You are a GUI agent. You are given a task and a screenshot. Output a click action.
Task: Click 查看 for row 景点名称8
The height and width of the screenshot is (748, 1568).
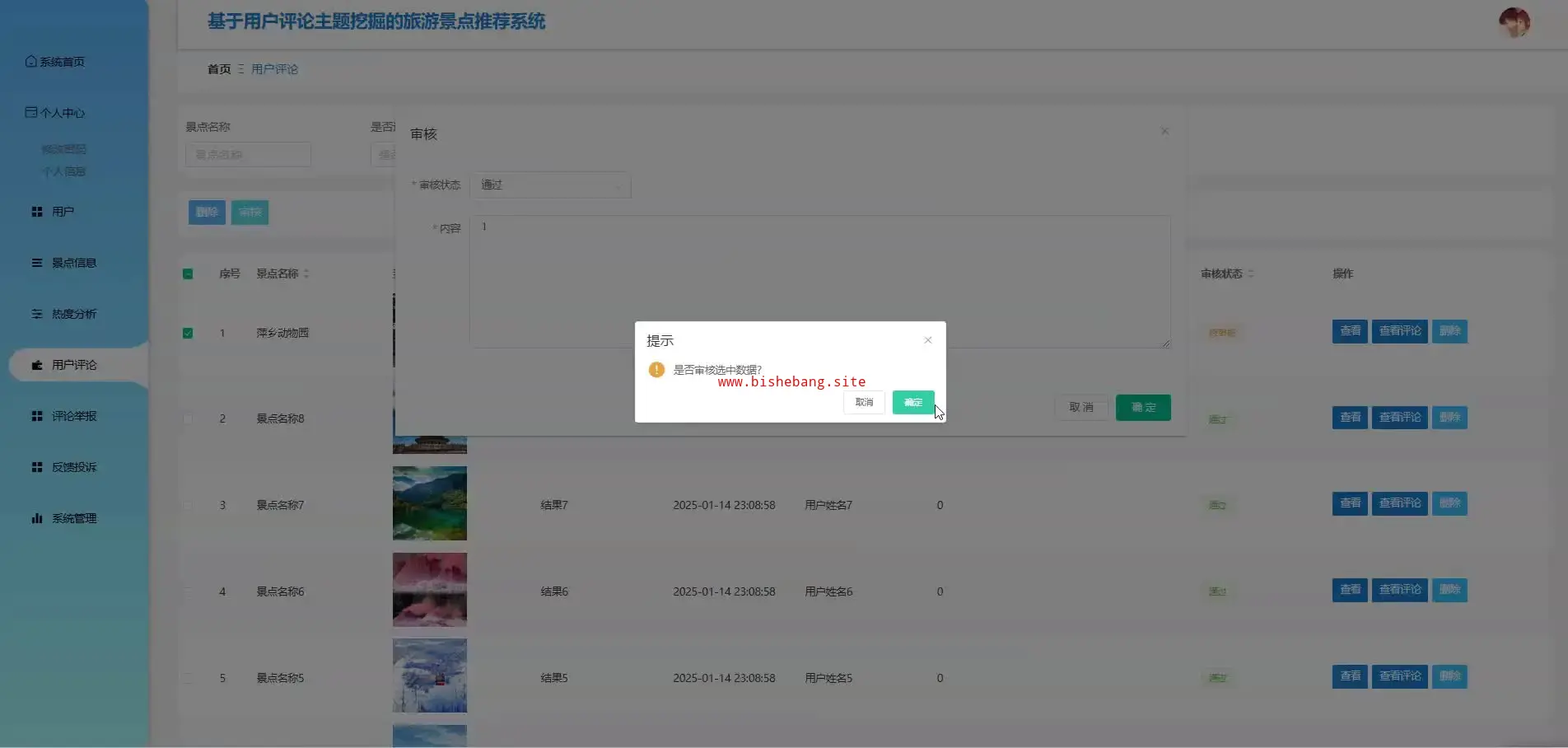(1350, 418)
